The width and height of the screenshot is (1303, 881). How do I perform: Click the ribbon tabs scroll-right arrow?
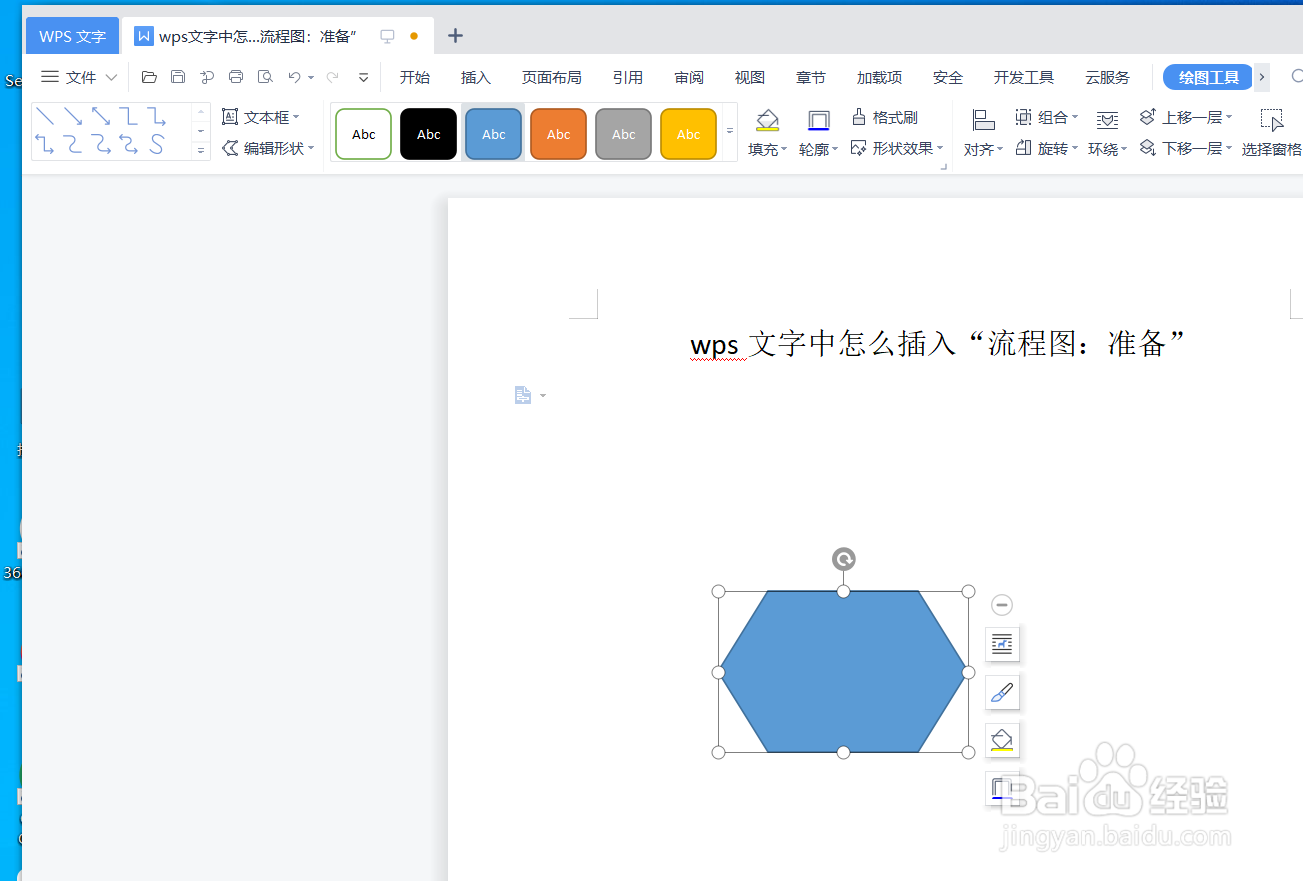tap(1262, 77)
